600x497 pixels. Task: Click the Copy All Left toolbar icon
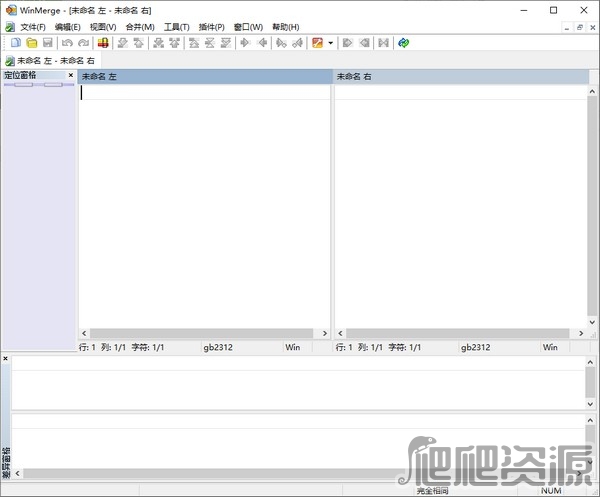coord(364,43)
